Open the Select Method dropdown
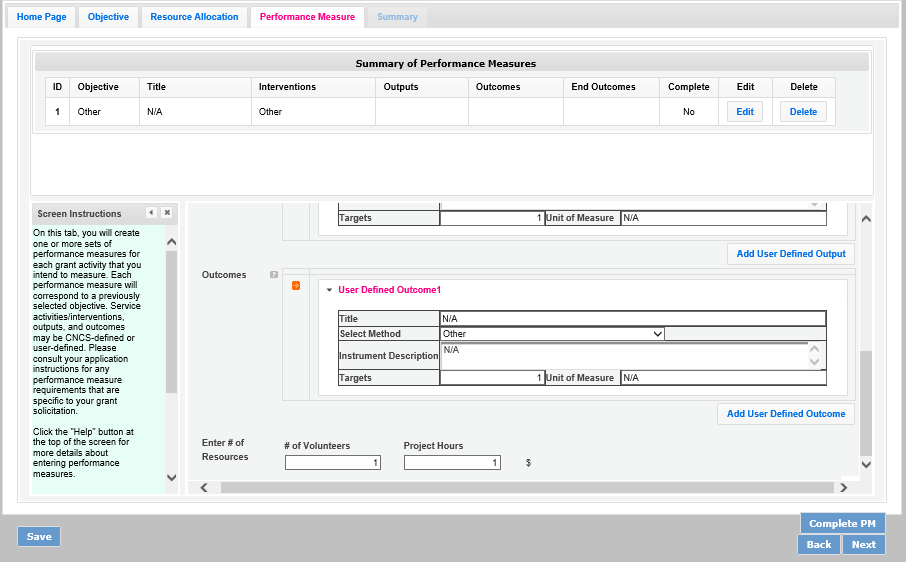Screen dimensions: 906x562 [x=553, y=334]
